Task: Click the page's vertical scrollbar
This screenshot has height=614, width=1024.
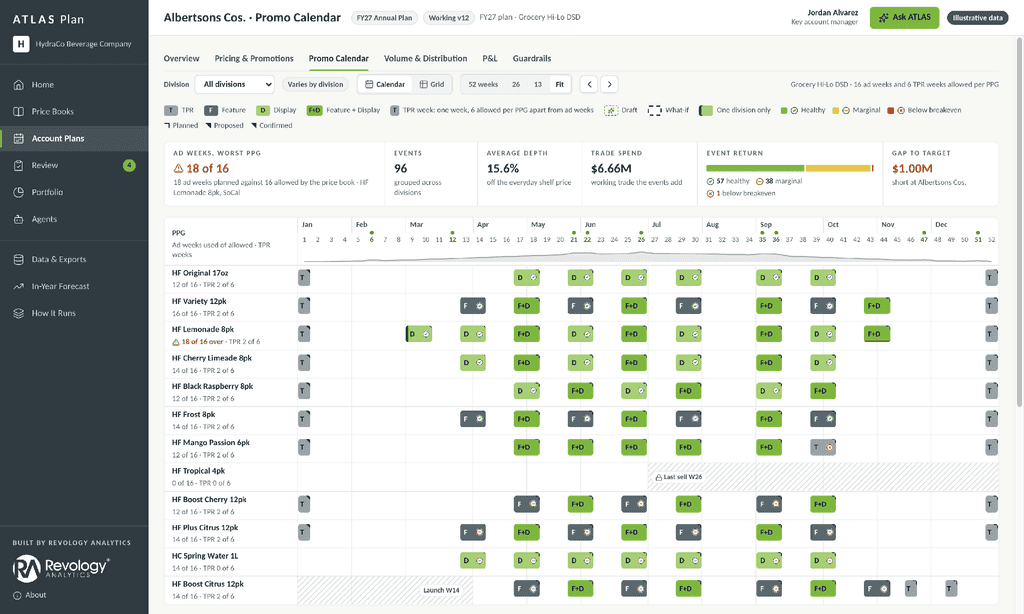Action: click(x=1019, y=222)
